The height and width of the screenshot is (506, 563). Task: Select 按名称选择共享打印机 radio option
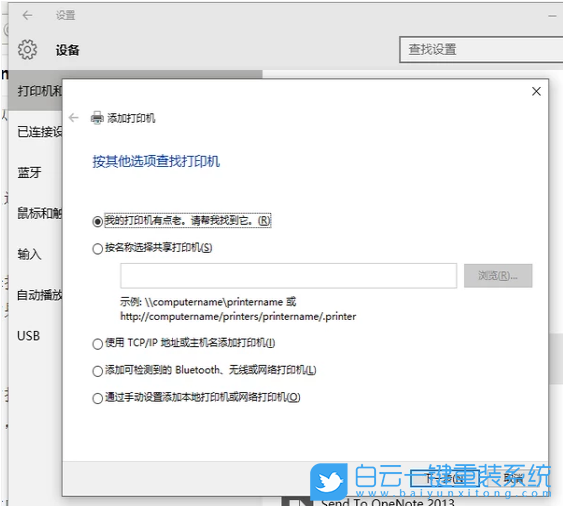(x=97, y=249)
